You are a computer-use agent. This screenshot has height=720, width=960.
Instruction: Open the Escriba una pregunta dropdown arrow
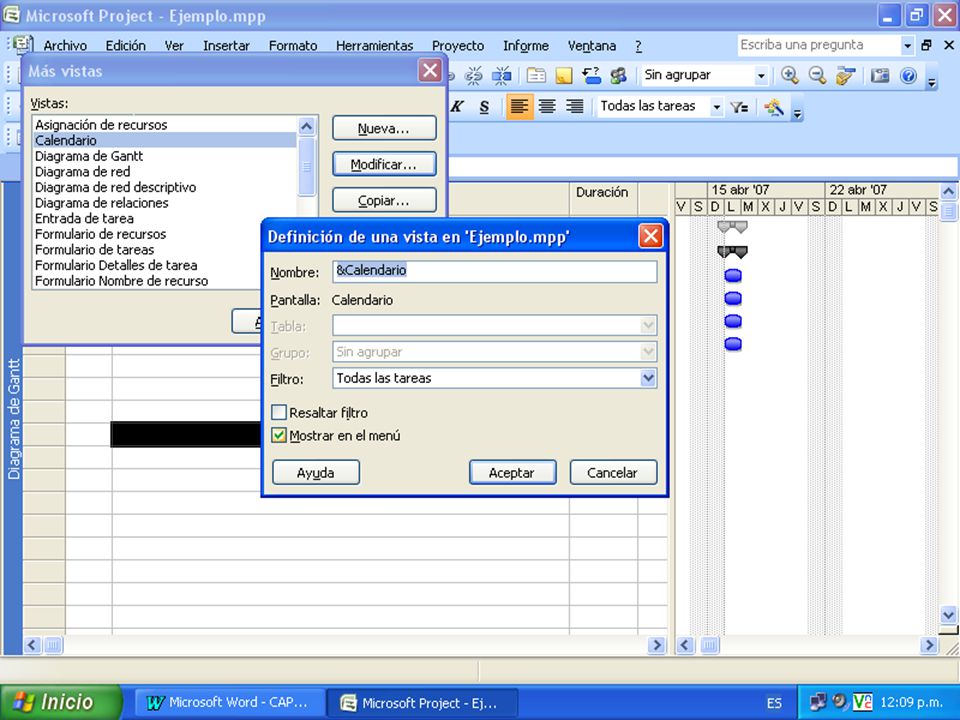pyautogui.click(x=907, y=45)
